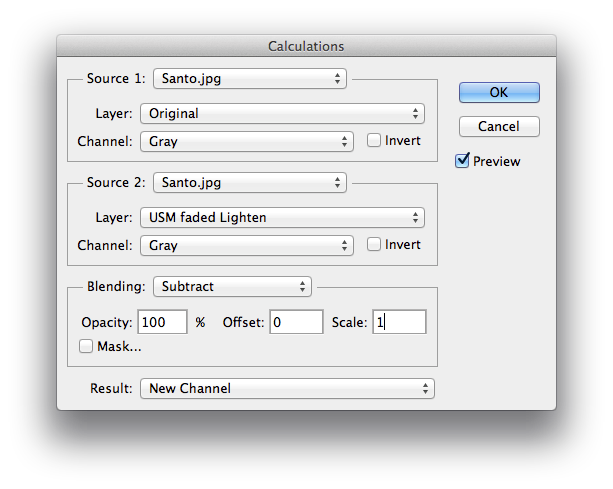Open Source 1 Layer dropdown showing Original
This screenshot has width=613, height=489.
point(282,114)
